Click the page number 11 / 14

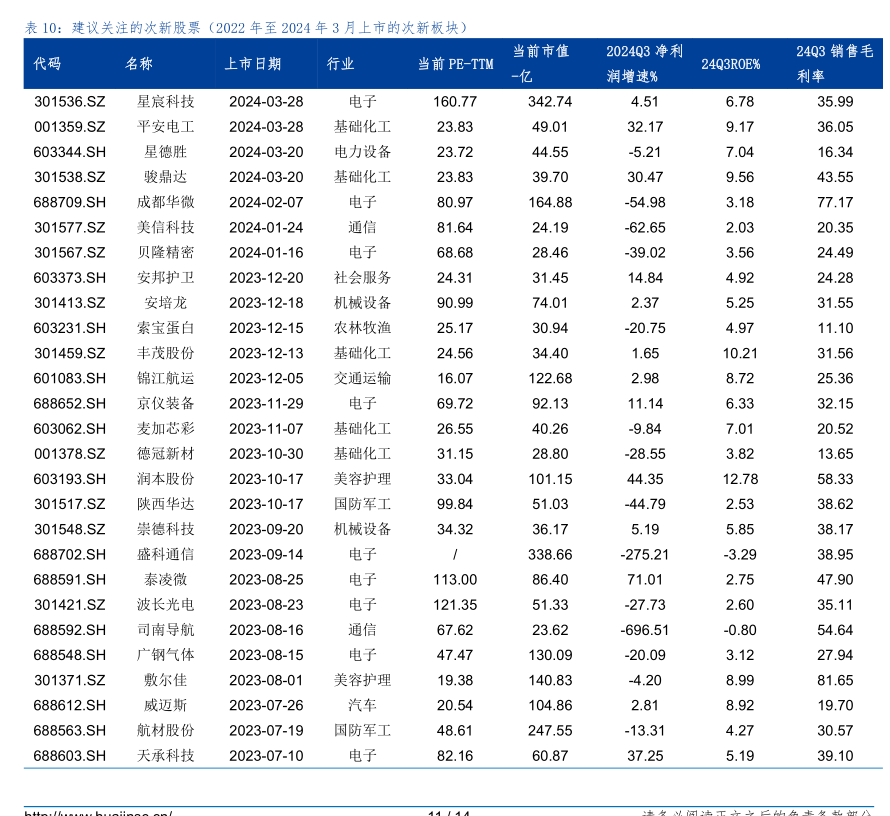[x=449, y=812]
